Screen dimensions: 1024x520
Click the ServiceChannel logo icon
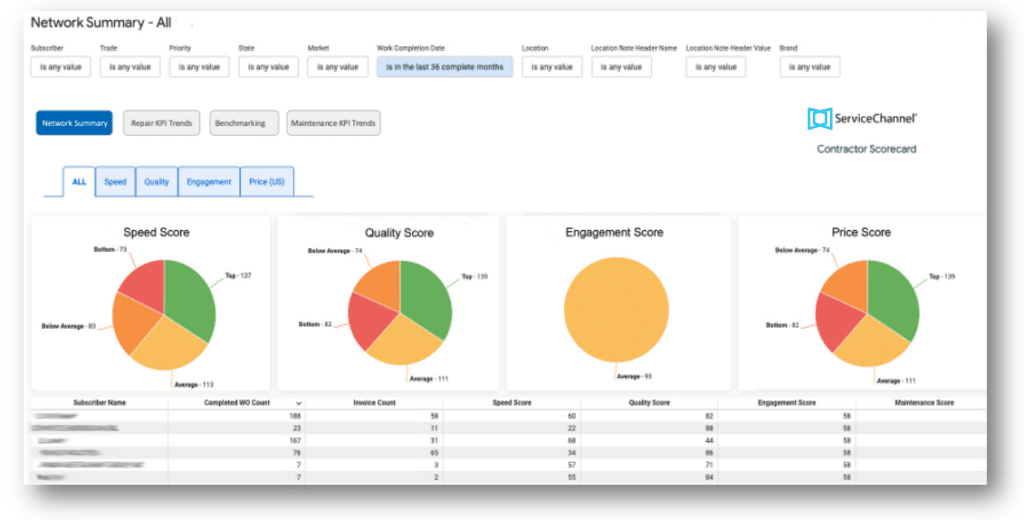tap(820, 119)
